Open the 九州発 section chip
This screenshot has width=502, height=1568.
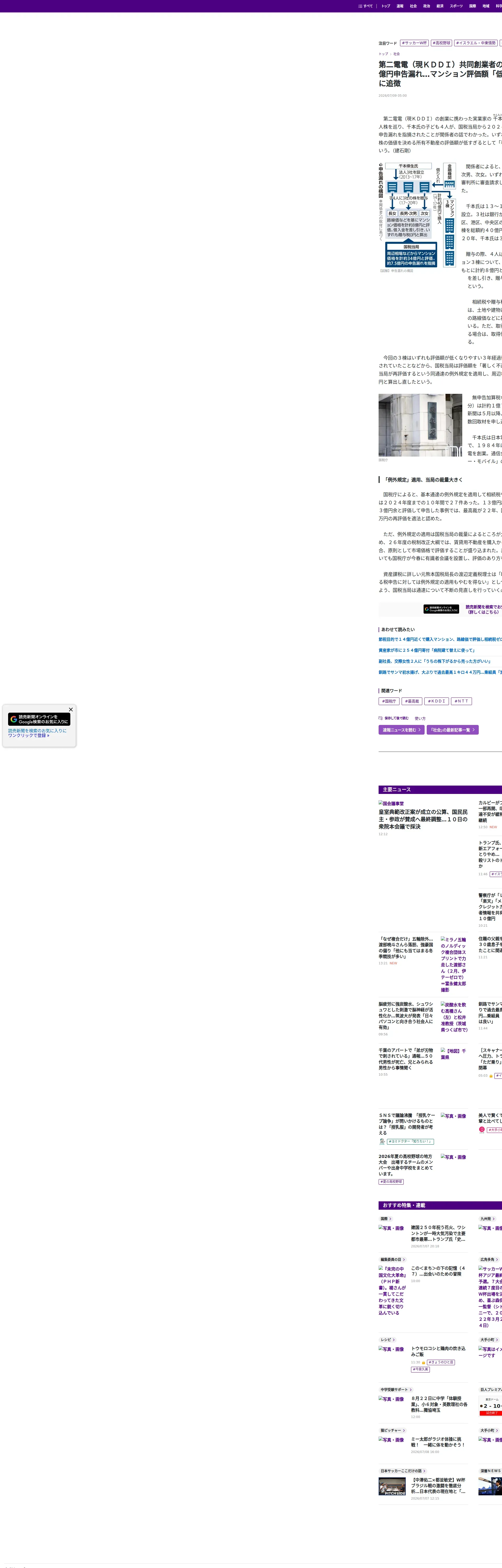point(487,1219)
